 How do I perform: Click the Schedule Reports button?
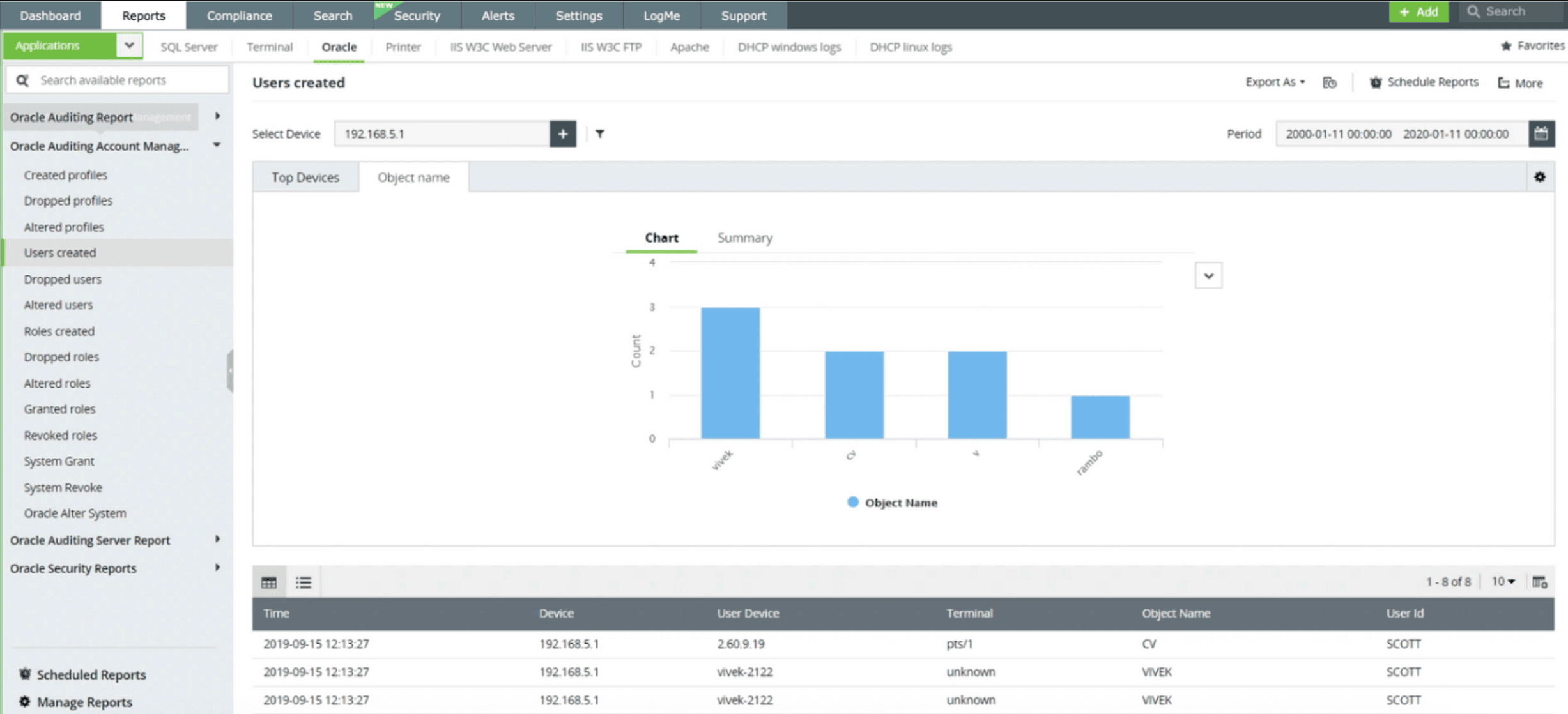pos(1424,82)
